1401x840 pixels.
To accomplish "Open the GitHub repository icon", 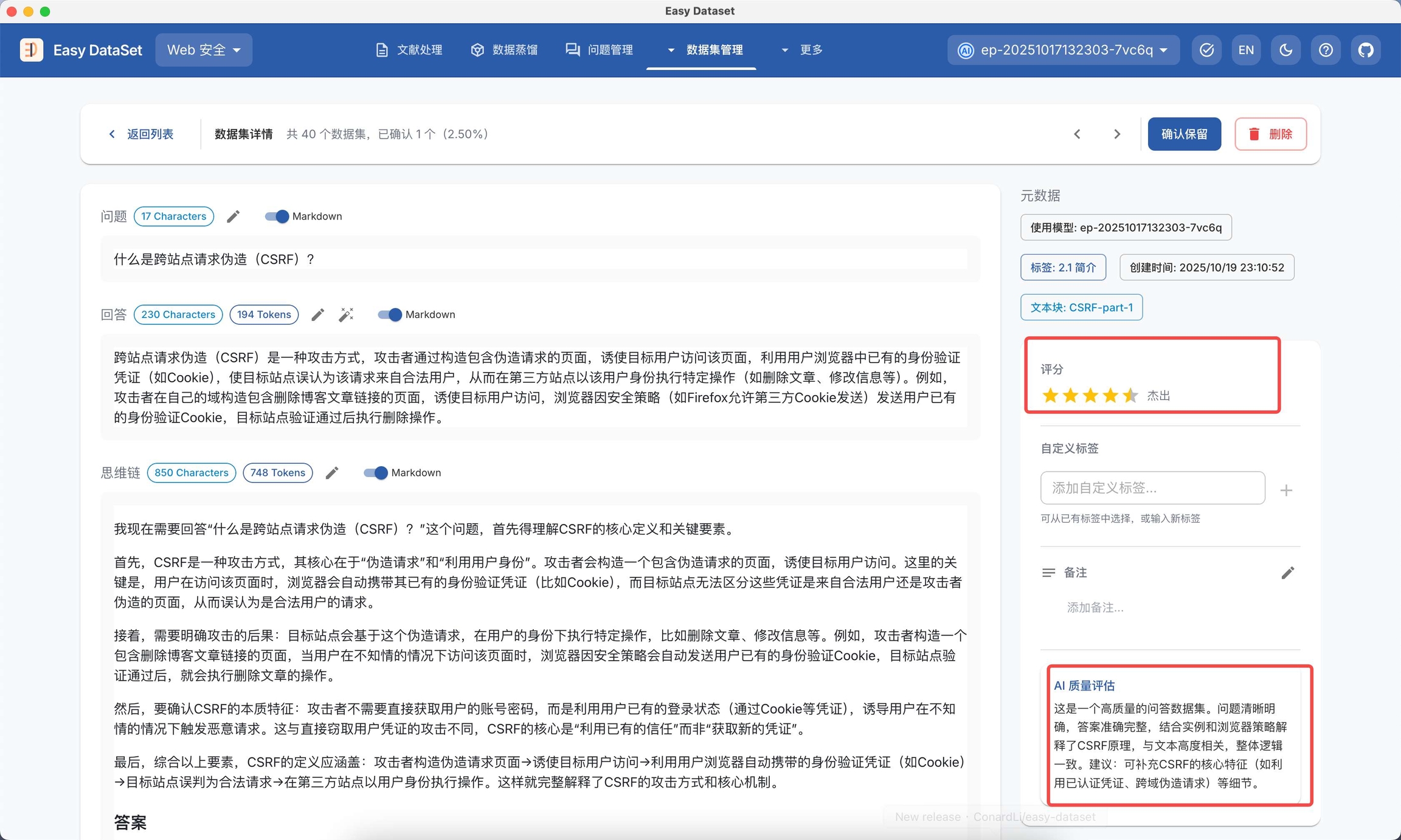I will click(1366, 50).
